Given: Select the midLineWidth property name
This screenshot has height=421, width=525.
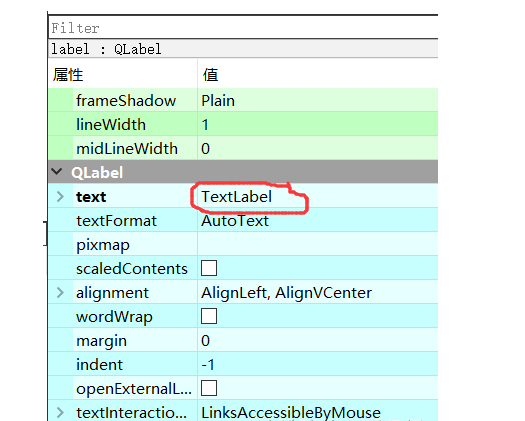Looking at the screenshot, I should click(x=127, y=149).
